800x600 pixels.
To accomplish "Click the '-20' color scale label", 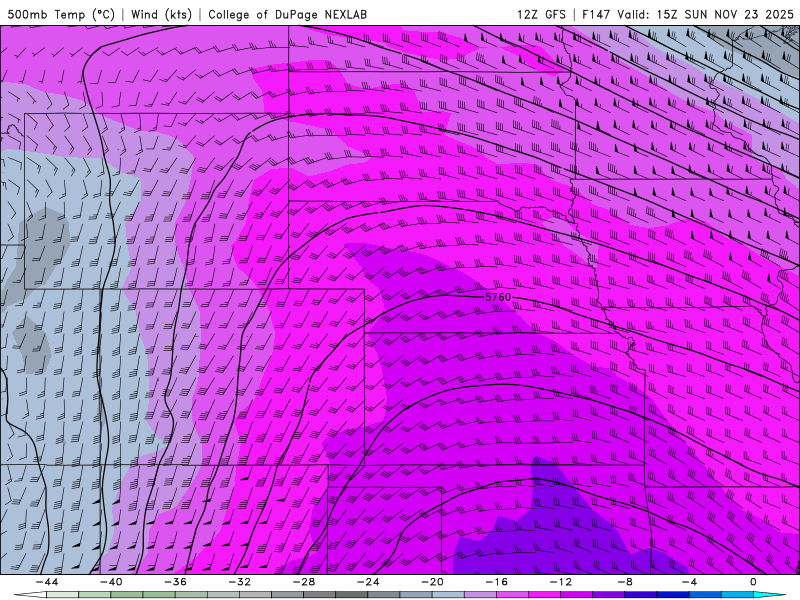I will pyautogui.click(x=433, y=582).
